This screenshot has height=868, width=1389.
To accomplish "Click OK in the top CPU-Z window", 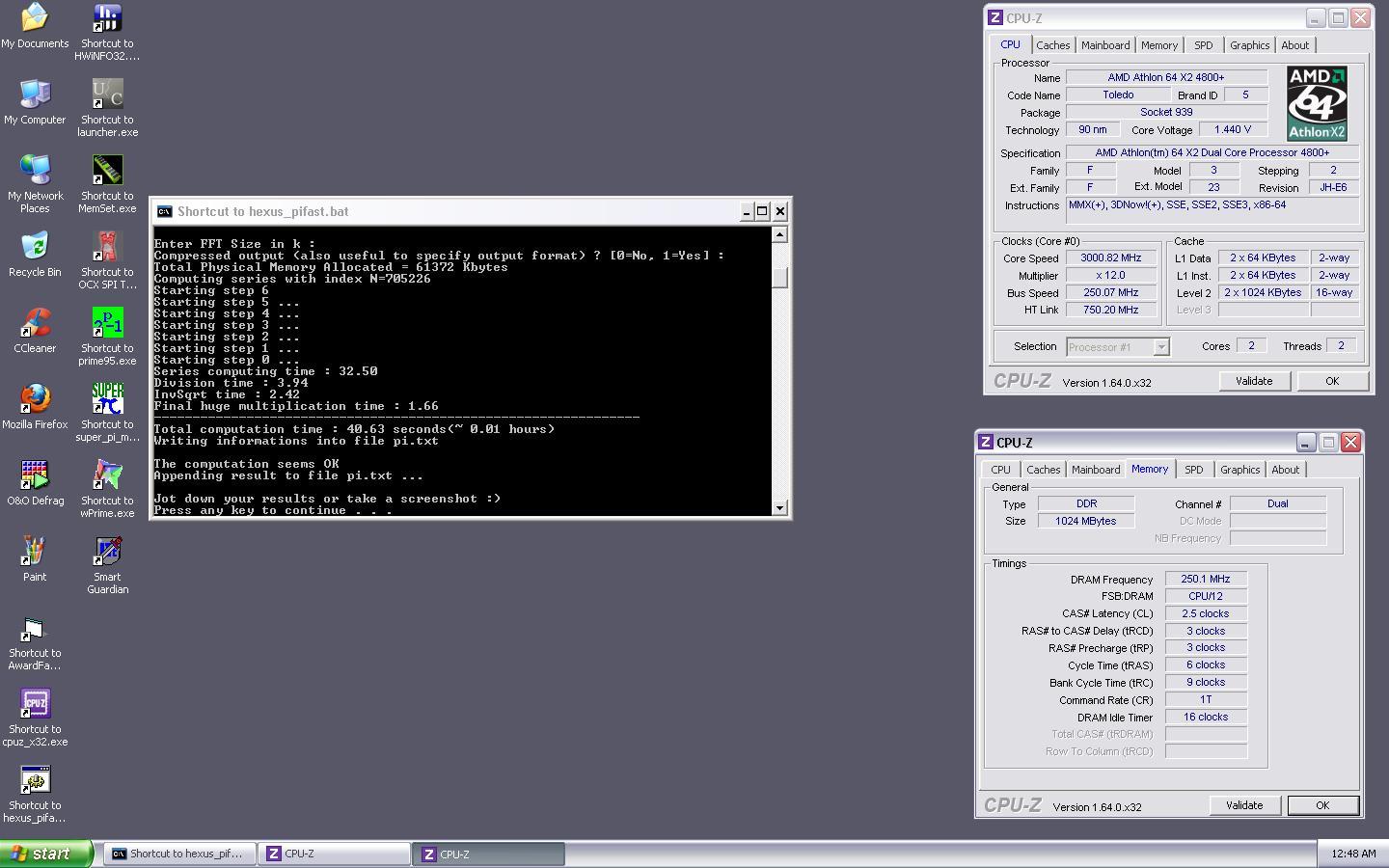I will point(1332,381).
